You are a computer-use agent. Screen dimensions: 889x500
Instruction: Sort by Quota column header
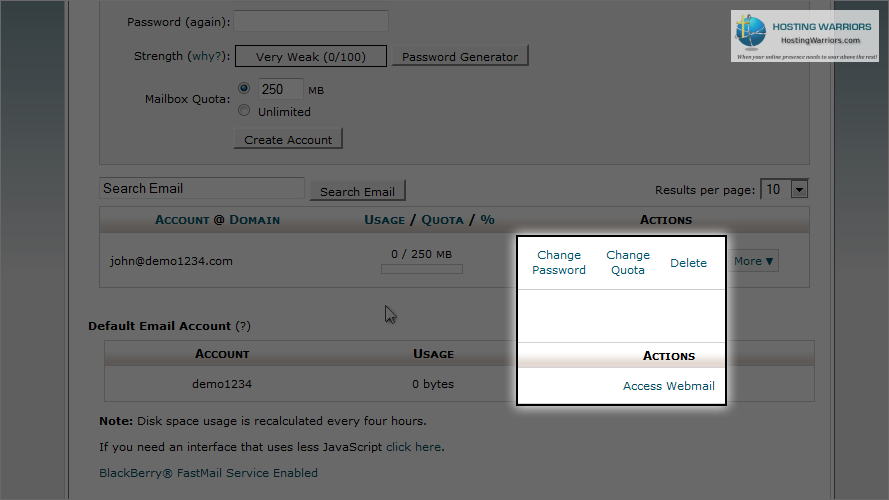(x=442, y=220)
